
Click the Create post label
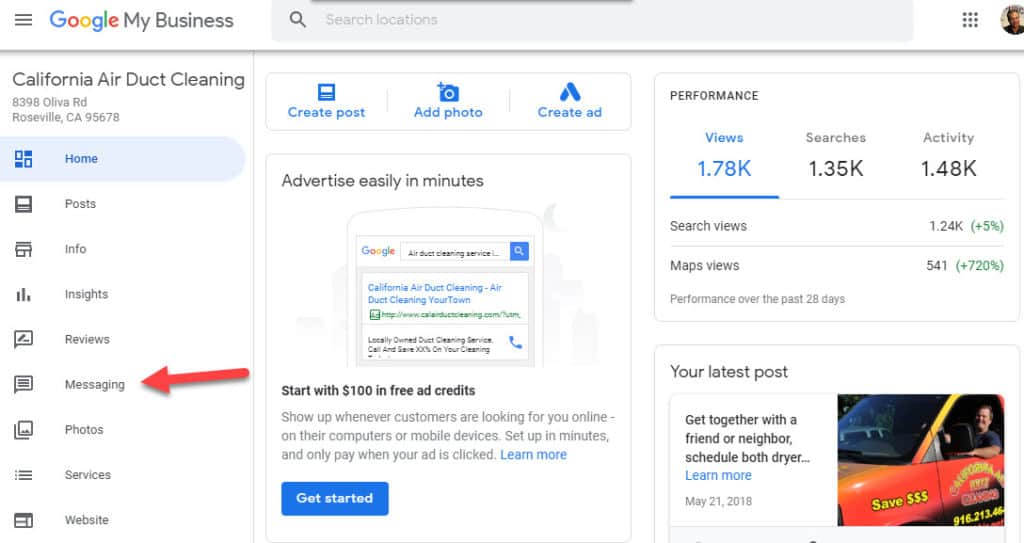pos(326,112)
